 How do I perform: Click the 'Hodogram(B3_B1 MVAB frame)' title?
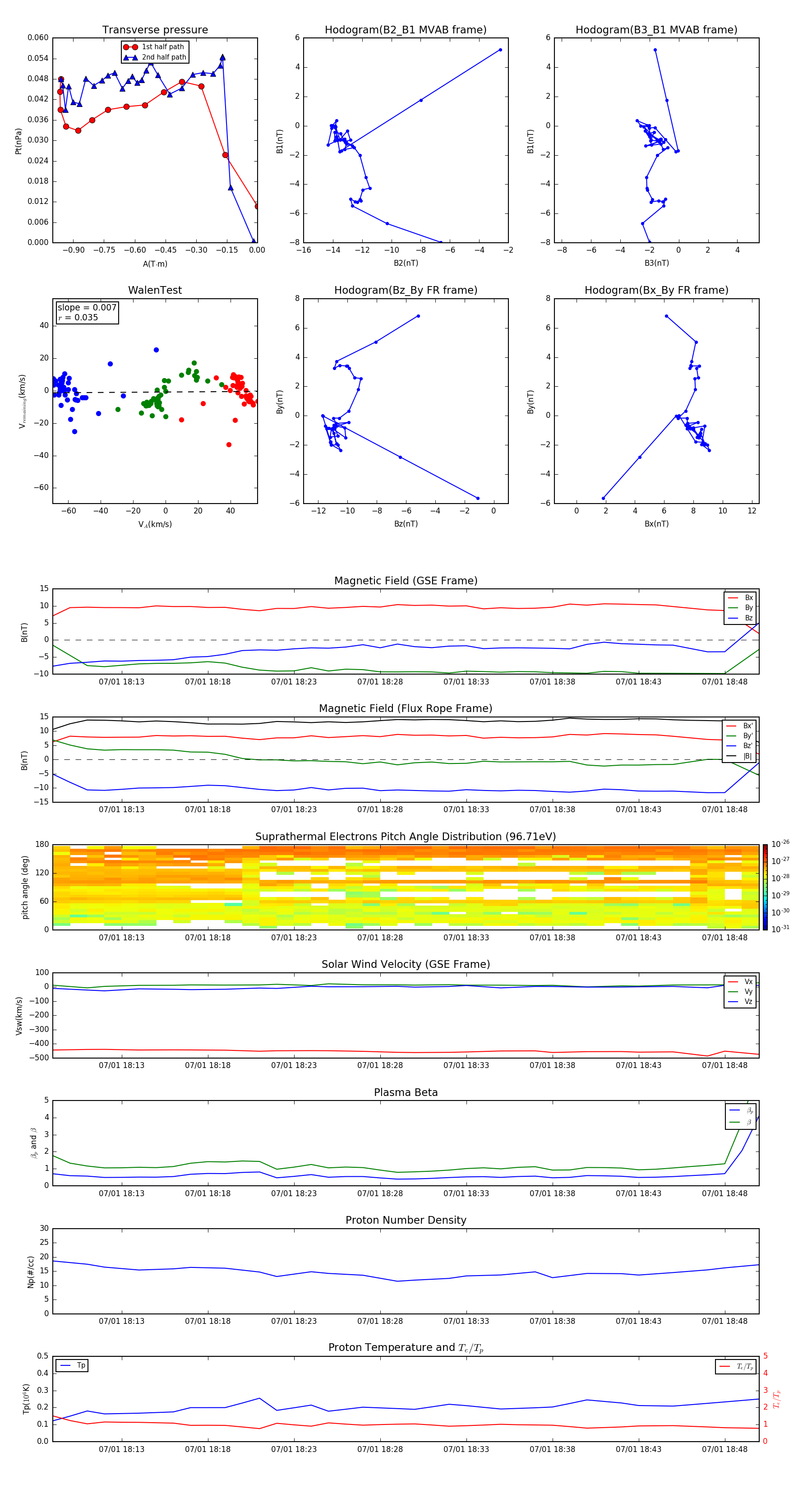point(656,30)
